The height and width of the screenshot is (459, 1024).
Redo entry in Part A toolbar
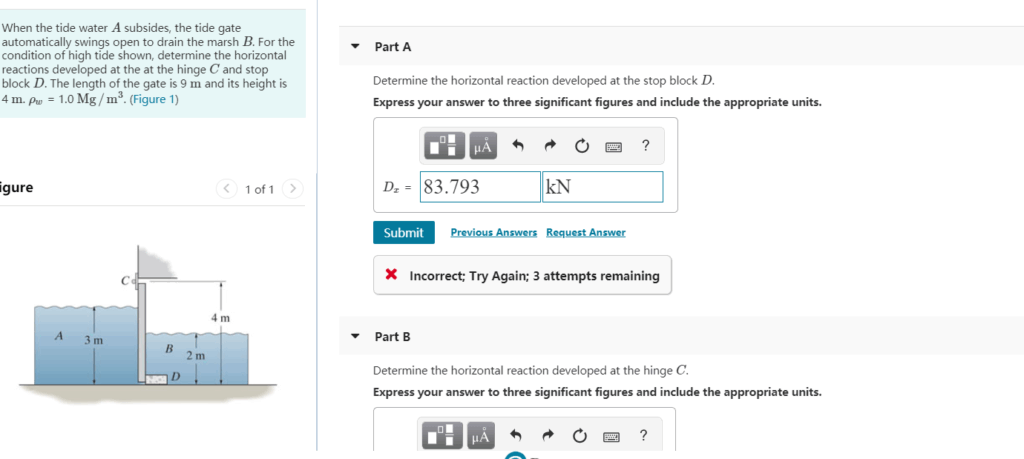[549, 146]
